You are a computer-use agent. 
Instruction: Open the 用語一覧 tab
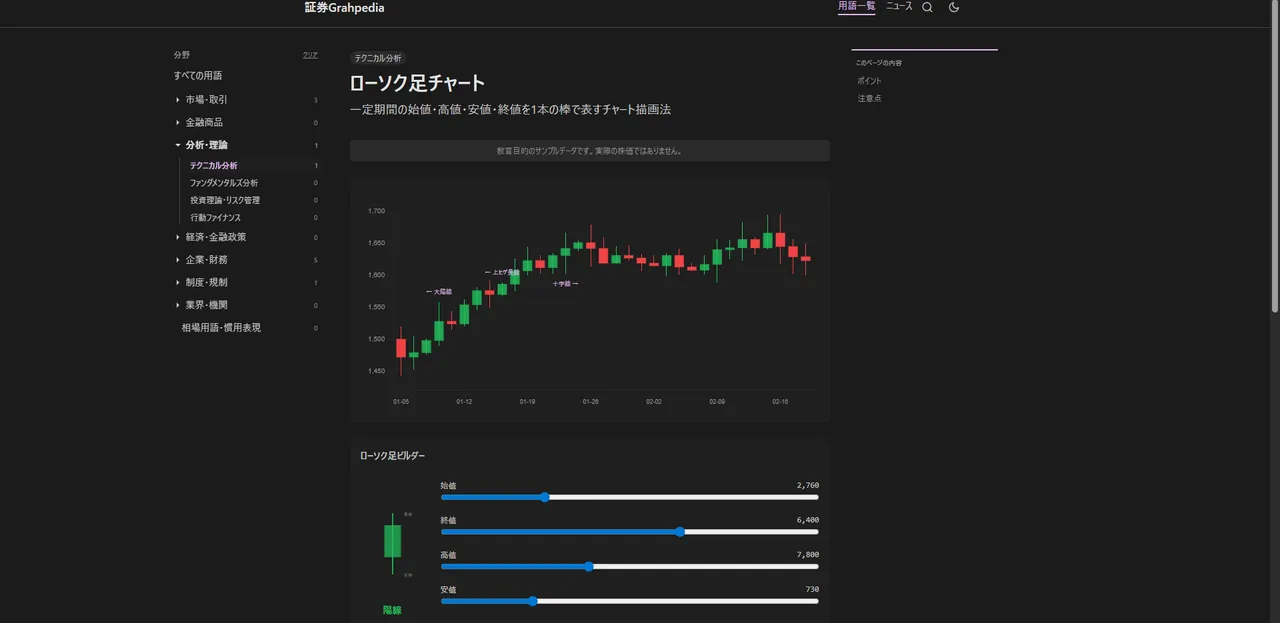click(x=856, y=7)
